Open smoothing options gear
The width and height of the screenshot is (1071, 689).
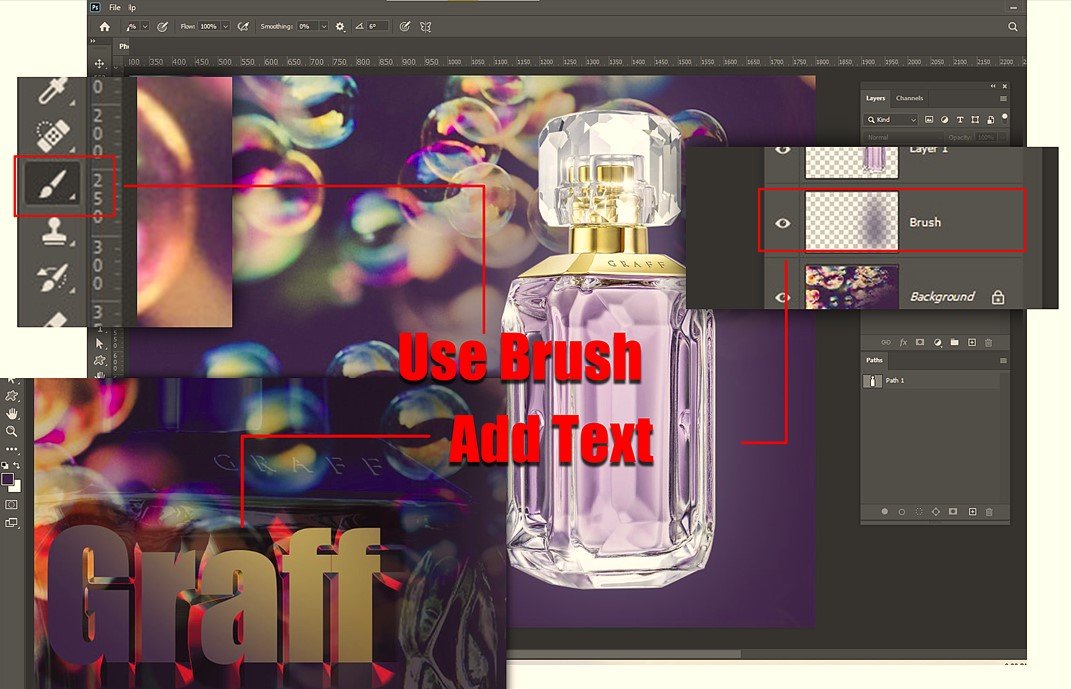340,27
